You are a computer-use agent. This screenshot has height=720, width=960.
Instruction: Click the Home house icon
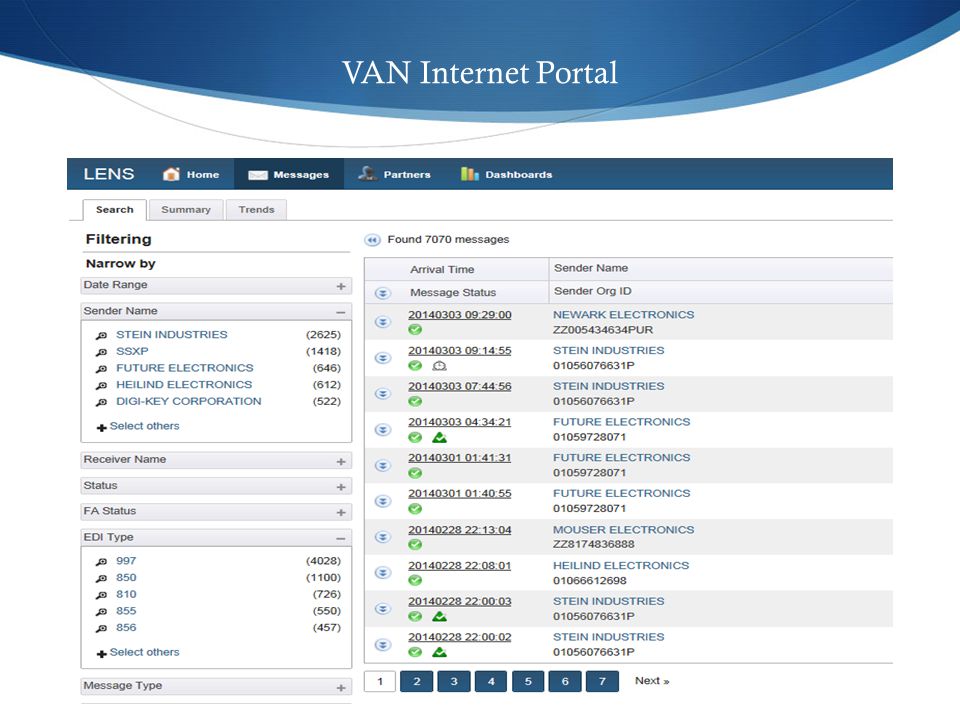coord(171,174)
